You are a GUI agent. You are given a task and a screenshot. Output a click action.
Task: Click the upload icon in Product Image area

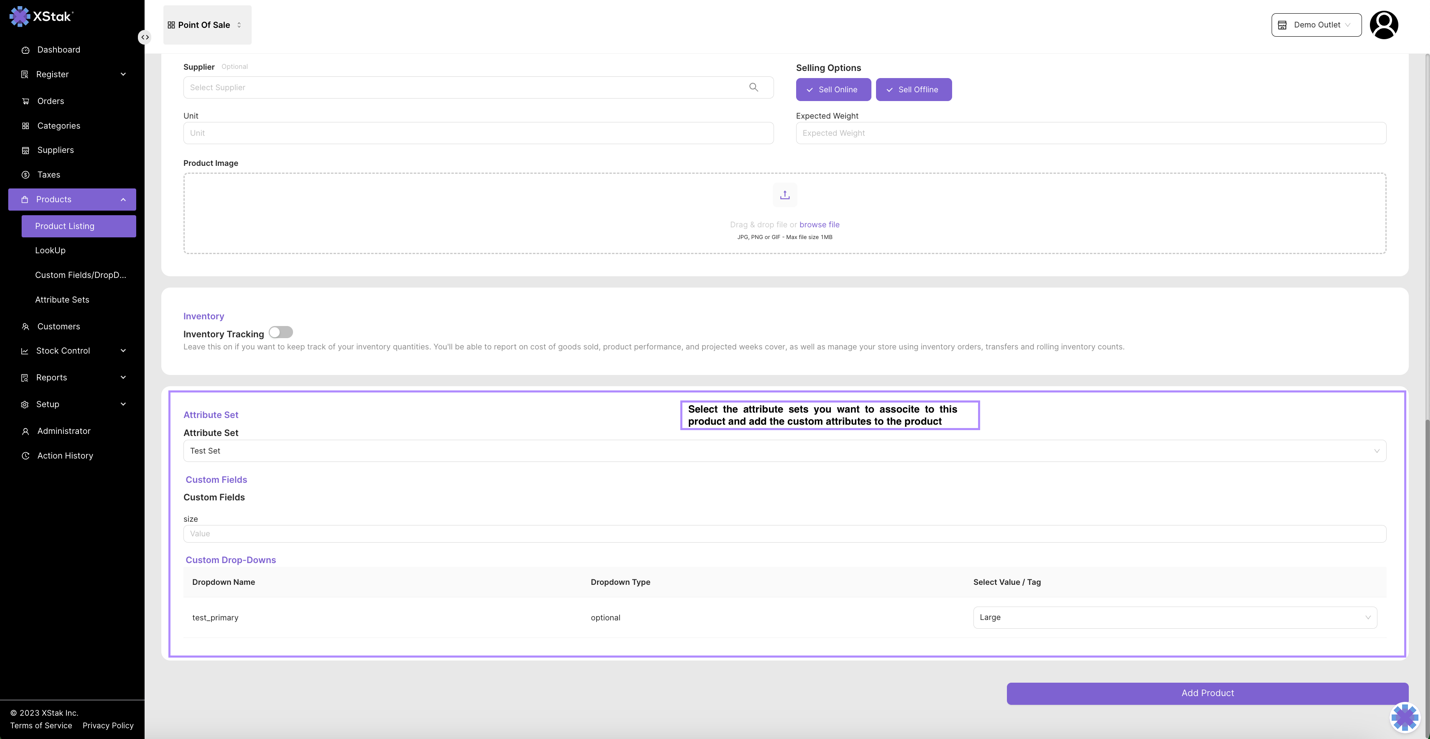click(x=785, y=195)
